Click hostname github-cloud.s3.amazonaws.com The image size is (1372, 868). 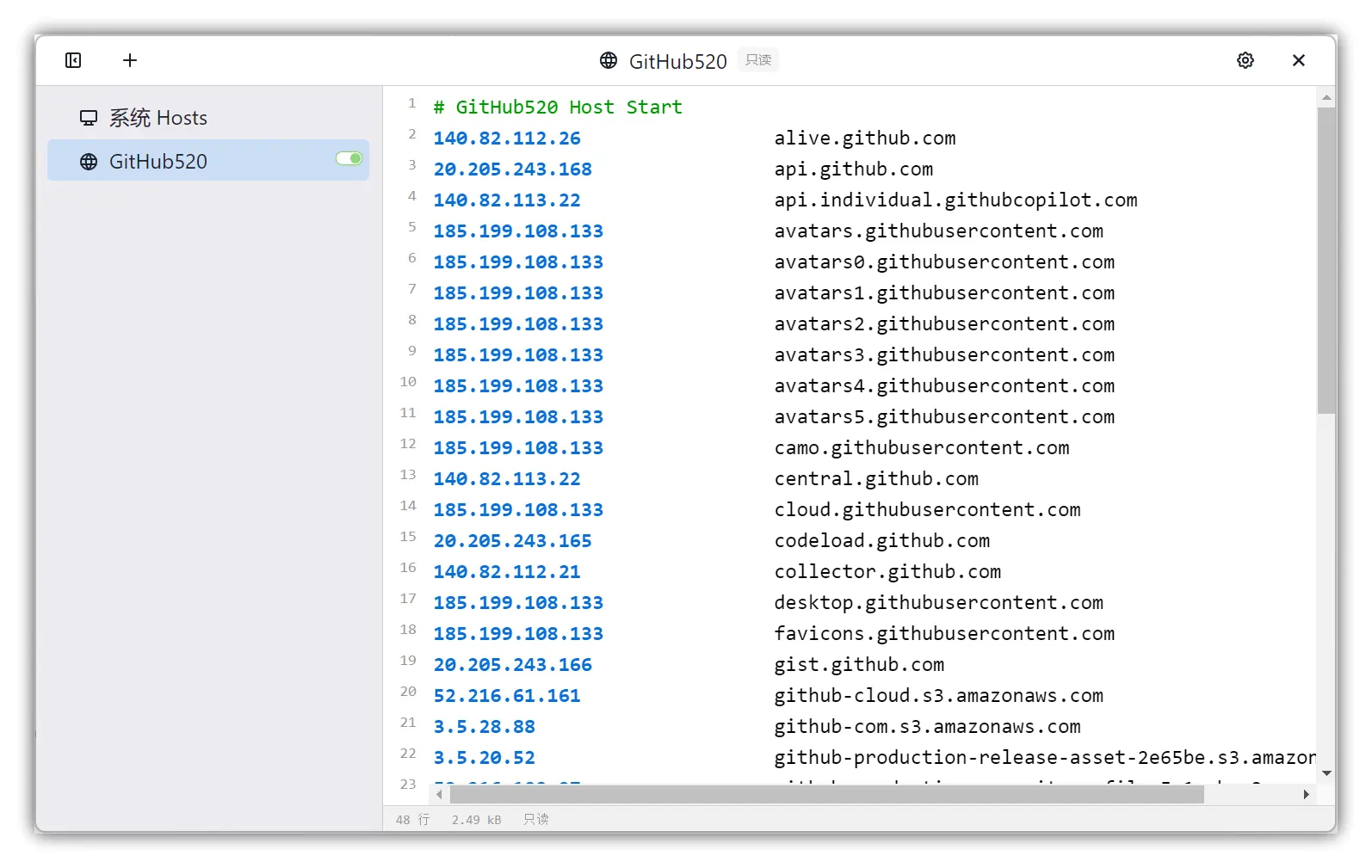[x=939, y=695]
